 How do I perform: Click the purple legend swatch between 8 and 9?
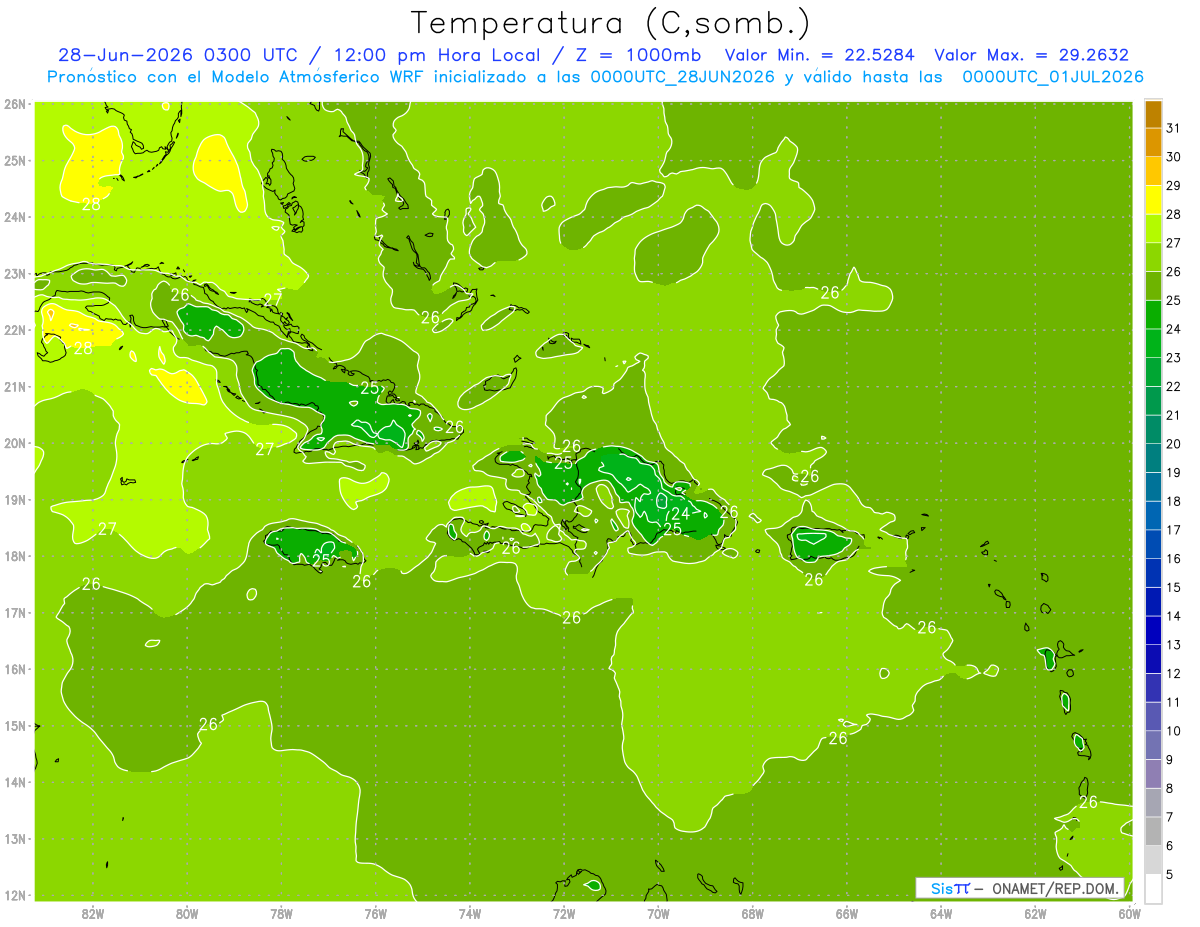tap(1153, 774)
